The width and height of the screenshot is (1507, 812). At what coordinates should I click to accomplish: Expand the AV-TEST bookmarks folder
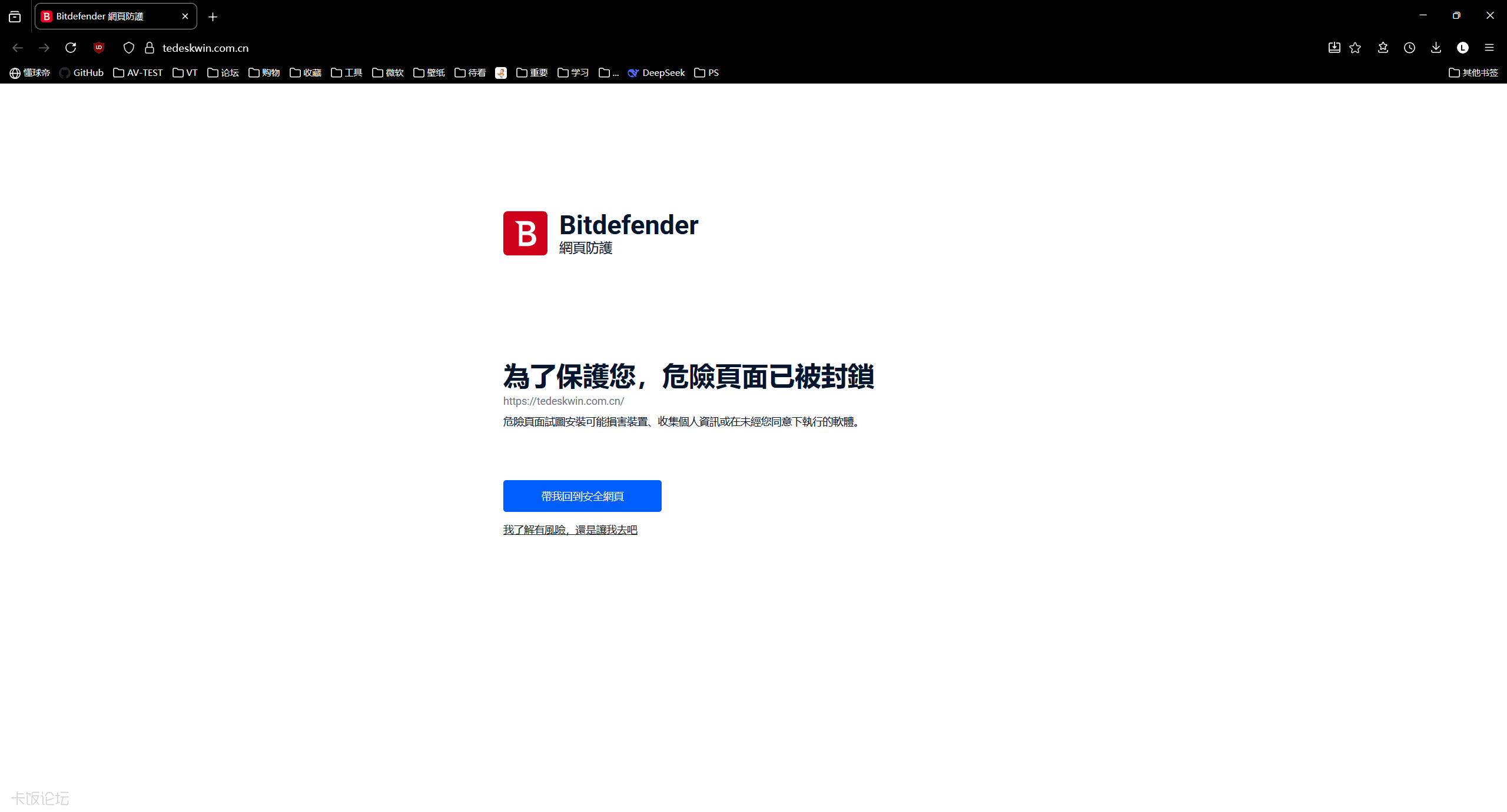[138, 72]
